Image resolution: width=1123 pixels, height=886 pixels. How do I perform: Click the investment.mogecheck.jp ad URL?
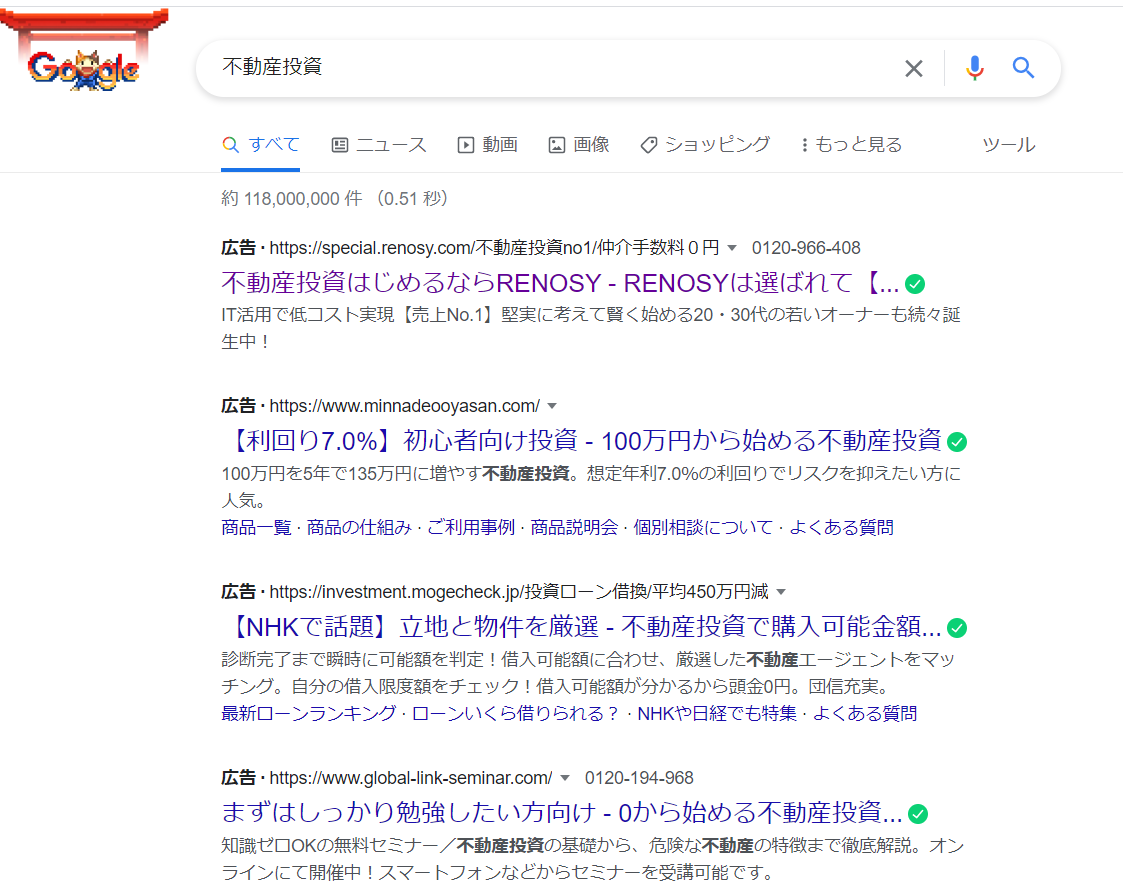point(519,592)
